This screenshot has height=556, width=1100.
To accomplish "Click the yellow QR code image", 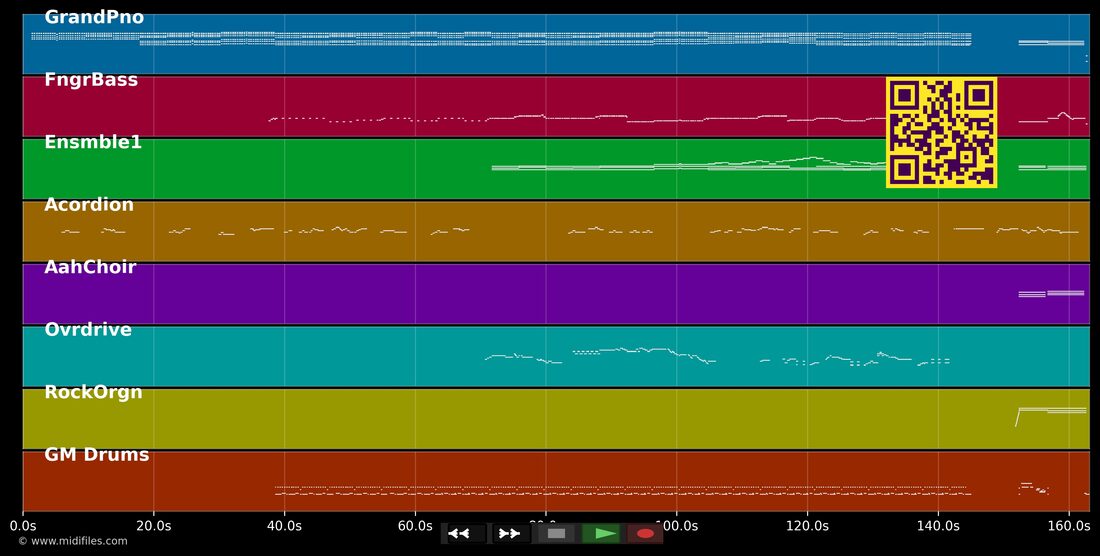I will [x=941, y=133].
